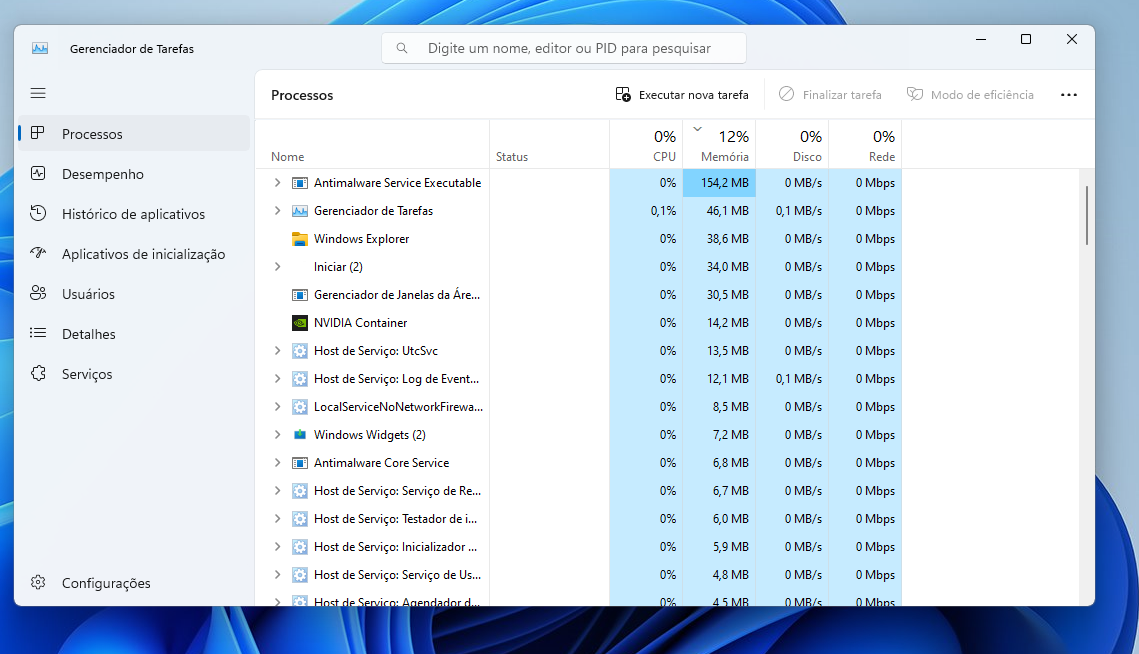1139x654 pixels.
Task: Expand Host de Serviço: Log de Eventos
Action: 277,379
